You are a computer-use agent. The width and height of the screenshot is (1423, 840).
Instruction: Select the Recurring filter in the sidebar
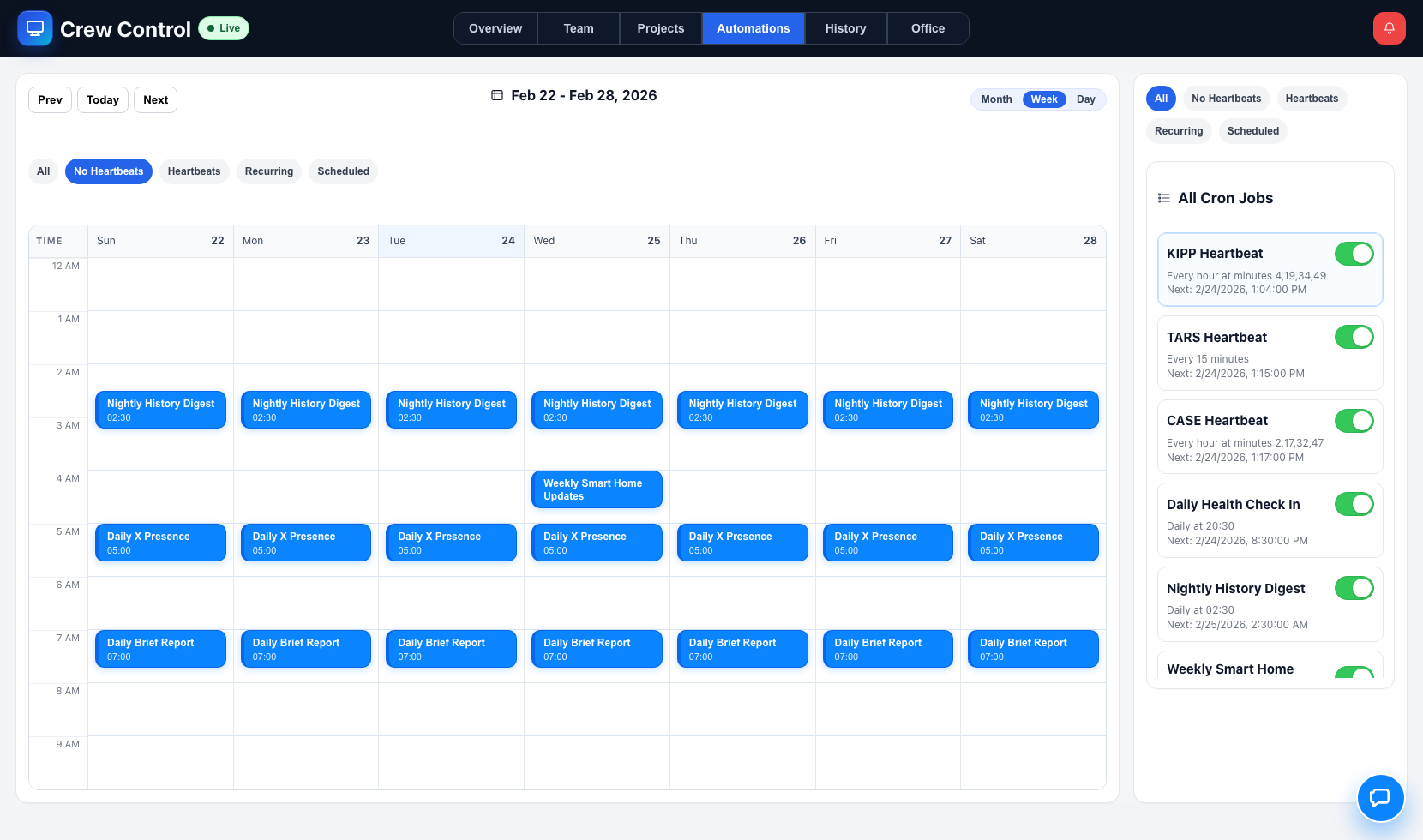(x=1178, y=130)
